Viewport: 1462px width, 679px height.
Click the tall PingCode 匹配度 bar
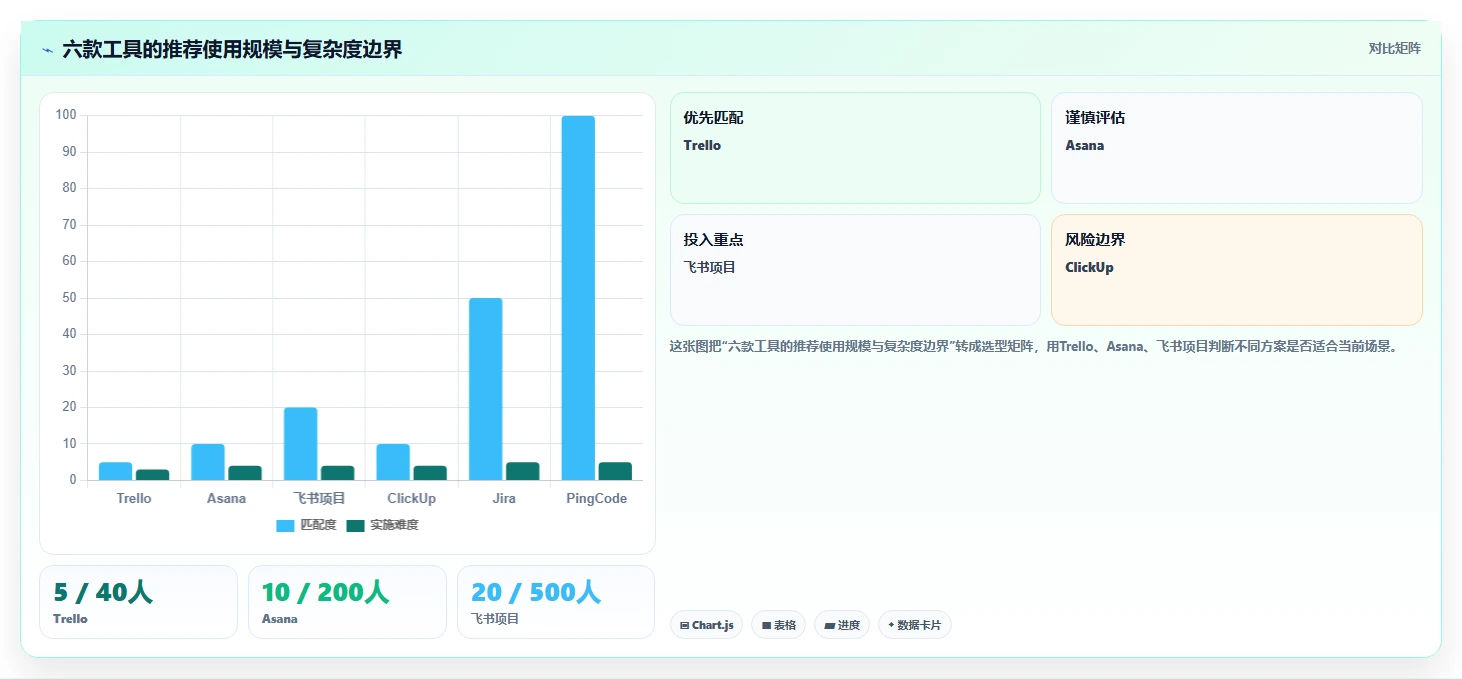[x=578, y=298]
